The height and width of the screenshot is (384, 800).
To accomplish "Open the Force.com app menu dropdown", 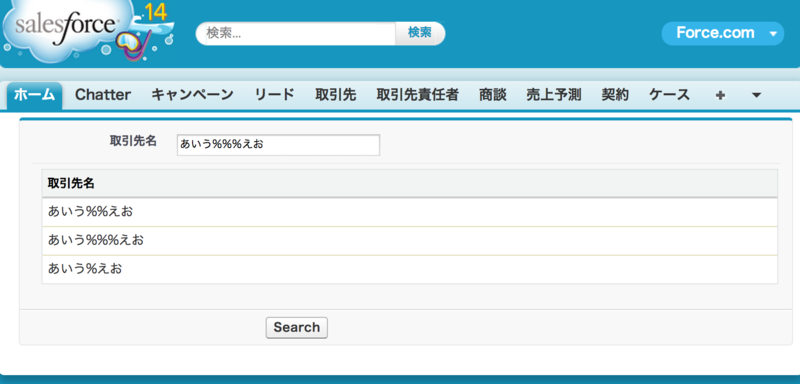I will [722, 33].
